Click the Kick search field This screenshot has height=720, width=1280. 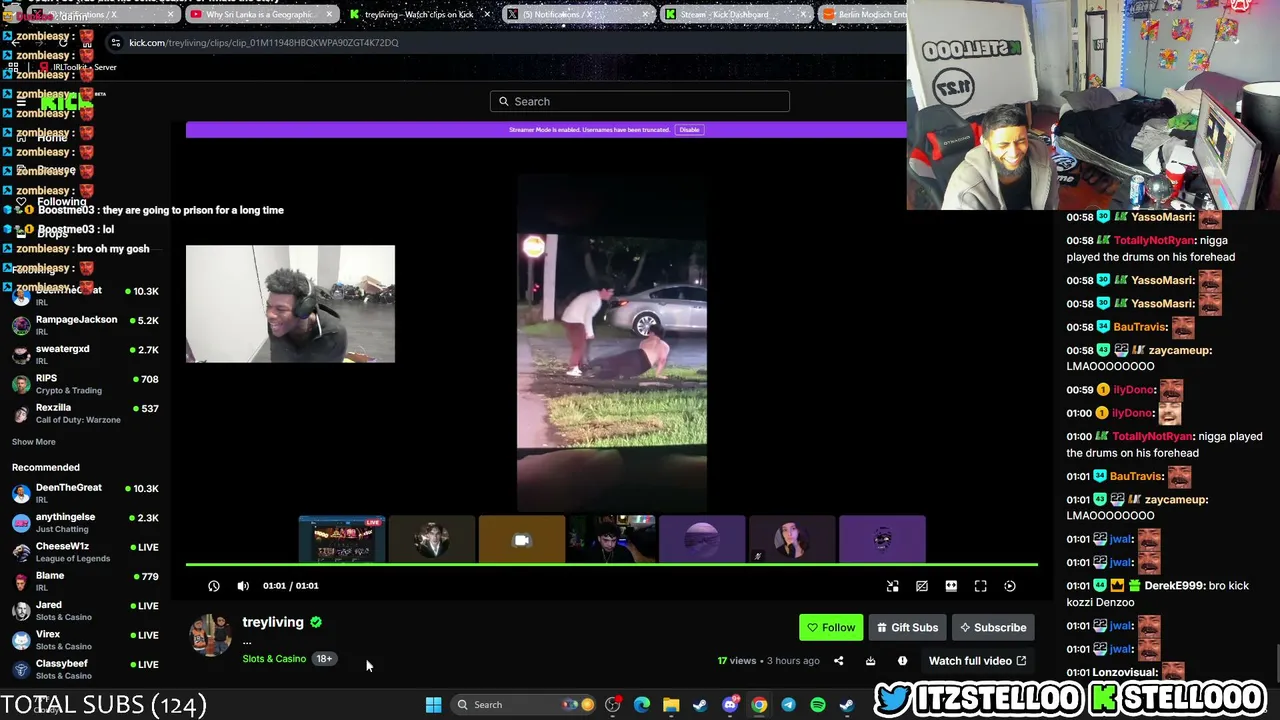pyautogui.click(x=640, y=101)
